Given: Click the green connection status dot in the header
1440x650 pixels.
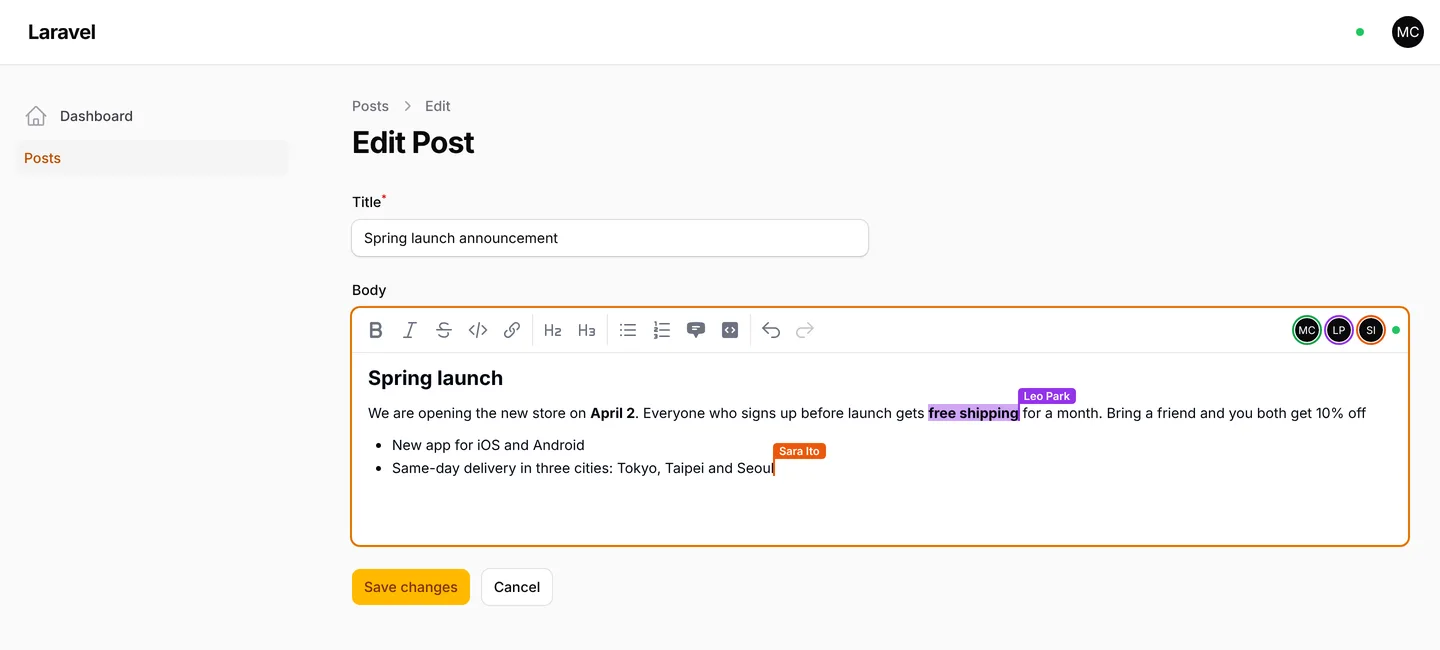Looking at the screenshot, I should 1360,32.
